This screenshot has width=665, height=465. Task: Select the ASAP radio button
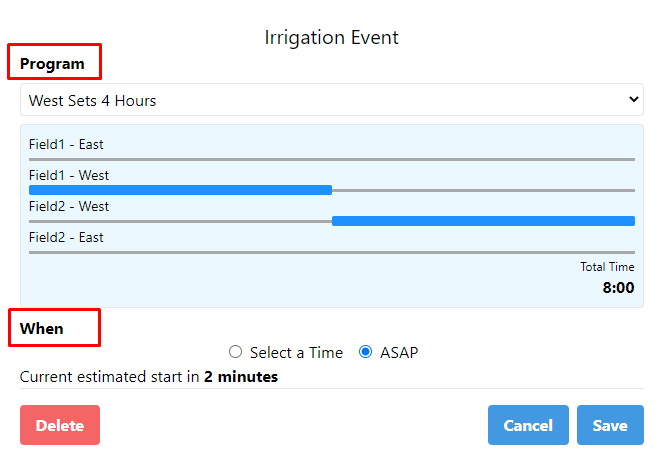pyautogui.click(x=366, y=352)
